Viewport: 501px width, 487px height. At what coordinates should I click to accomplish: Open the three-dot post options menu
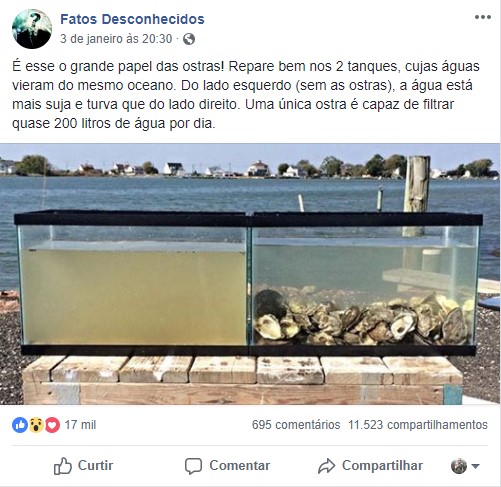[483, 17]
